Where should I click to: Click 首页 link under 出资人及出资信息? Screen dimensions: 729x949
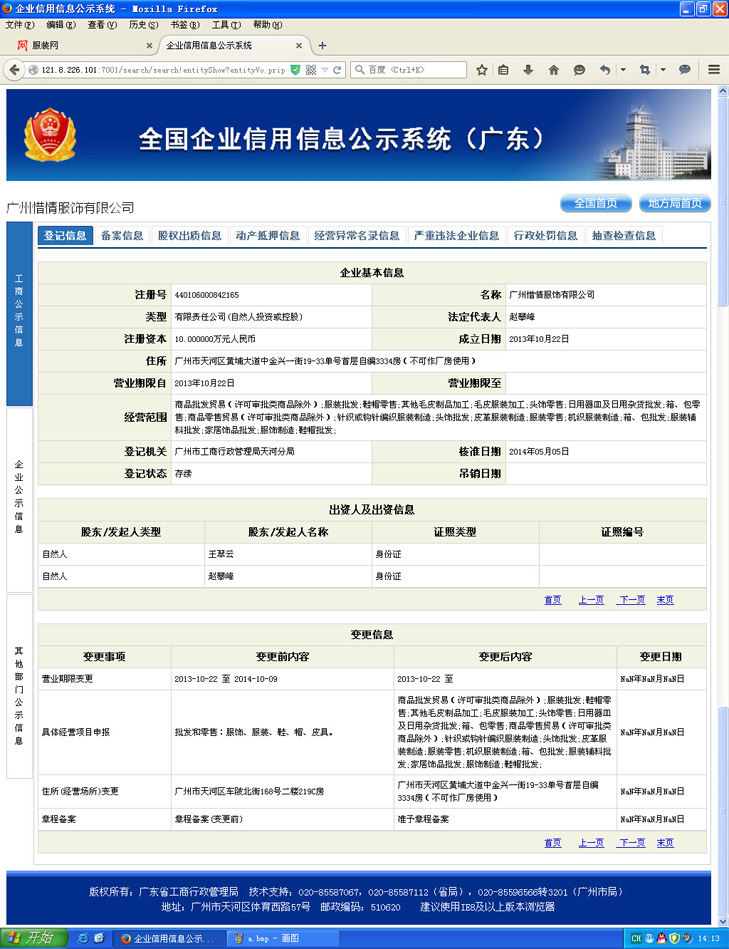552,600
